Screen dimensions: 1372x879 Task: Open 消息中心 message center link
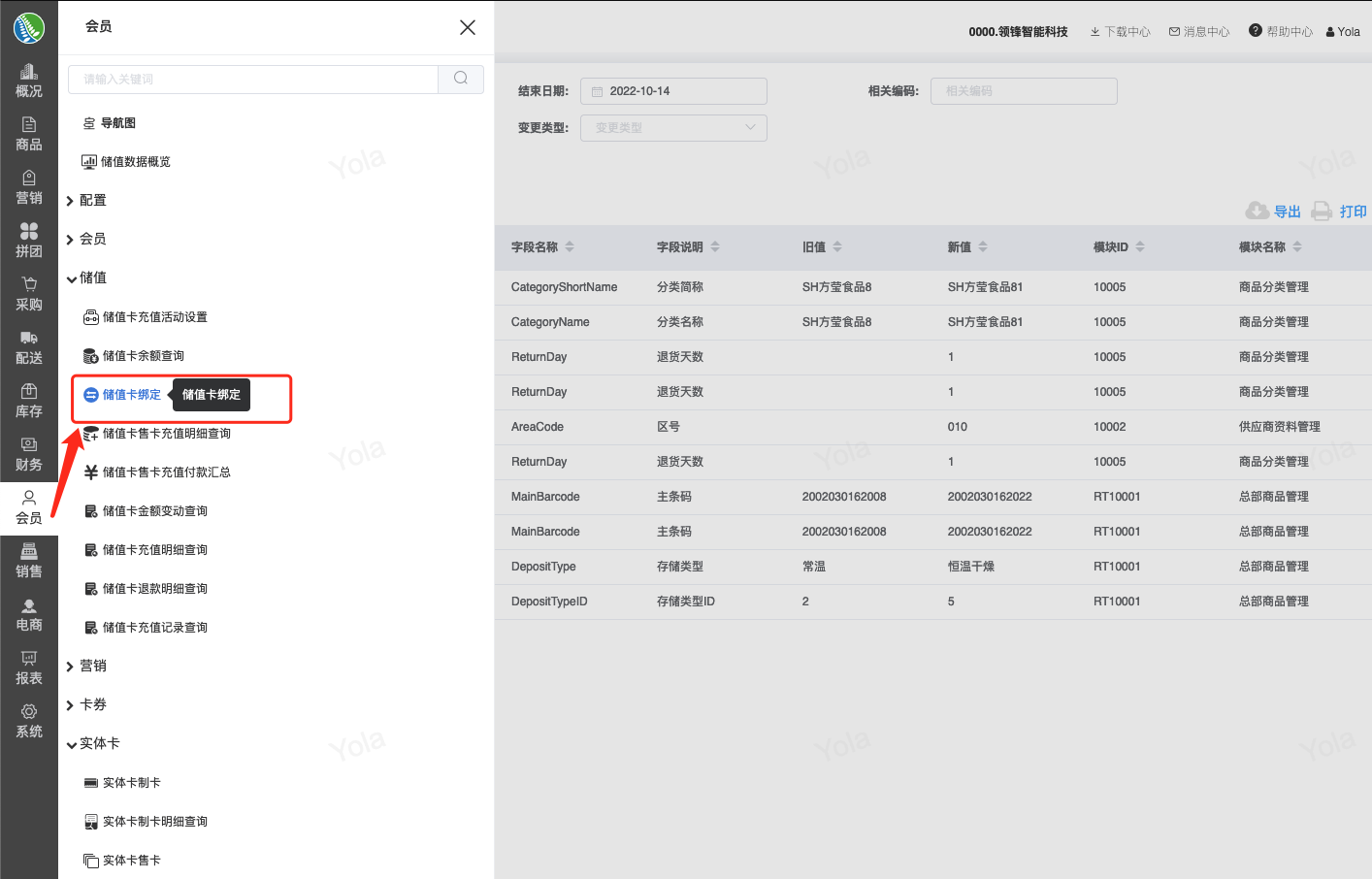click(x=1206, y=32)
